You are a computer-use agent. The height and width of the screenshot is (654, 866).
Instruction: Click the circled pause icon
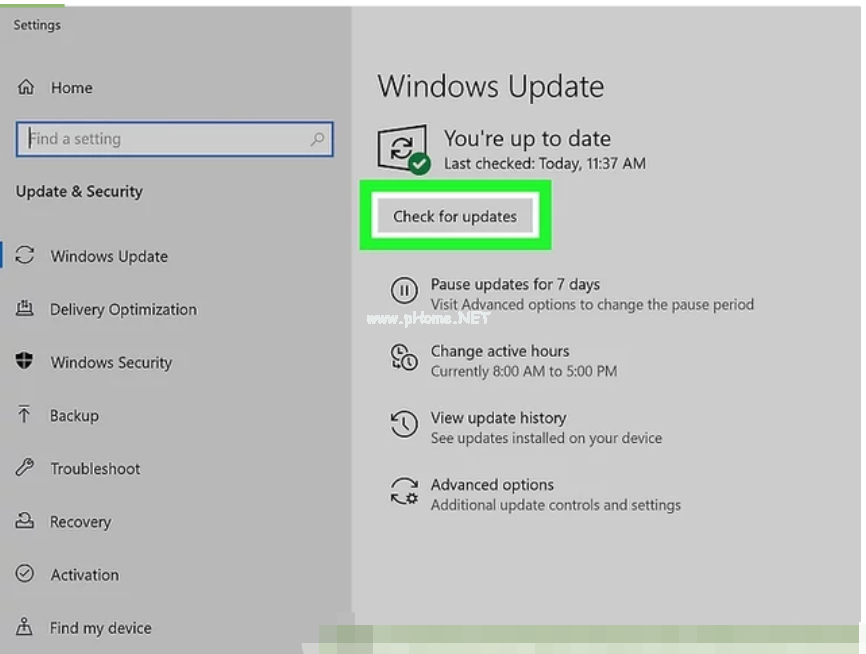[x=403, y=291]
